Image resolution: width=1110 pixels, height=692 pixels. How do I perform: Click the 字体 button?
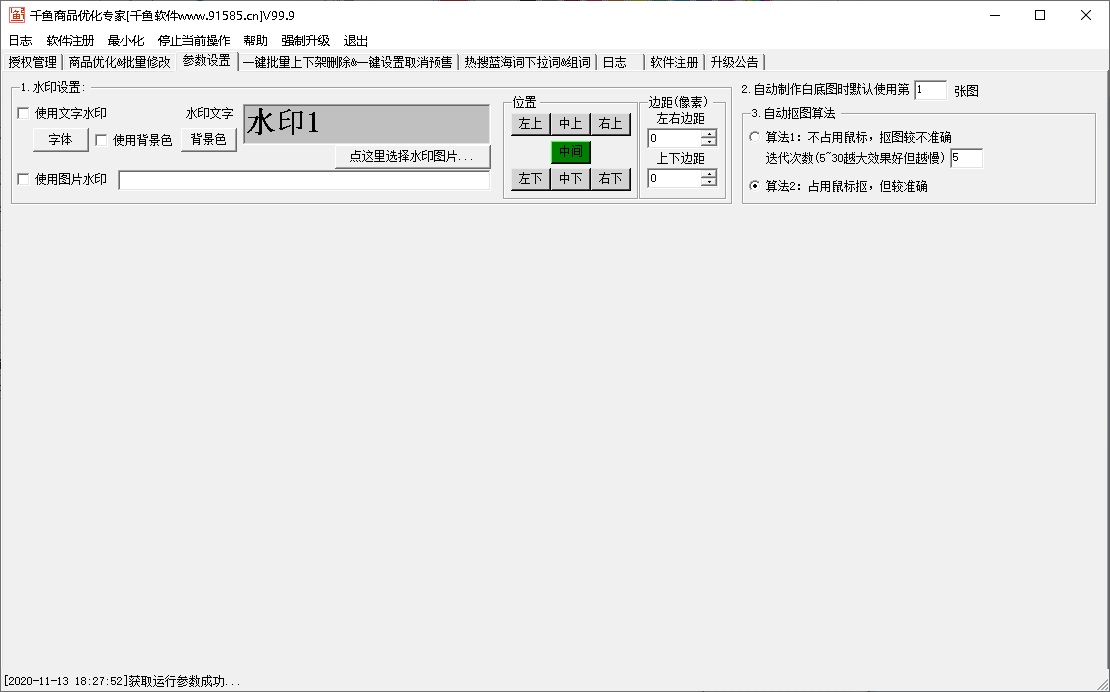pos(60,140)
